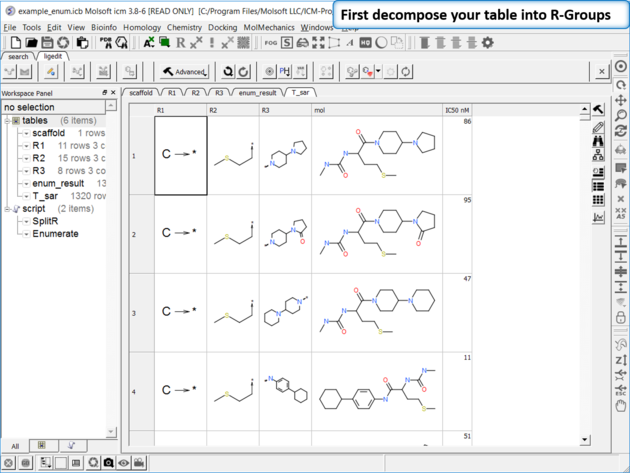
Task: Switch to the enum_result table tab
Action: (x=258, y=92)
